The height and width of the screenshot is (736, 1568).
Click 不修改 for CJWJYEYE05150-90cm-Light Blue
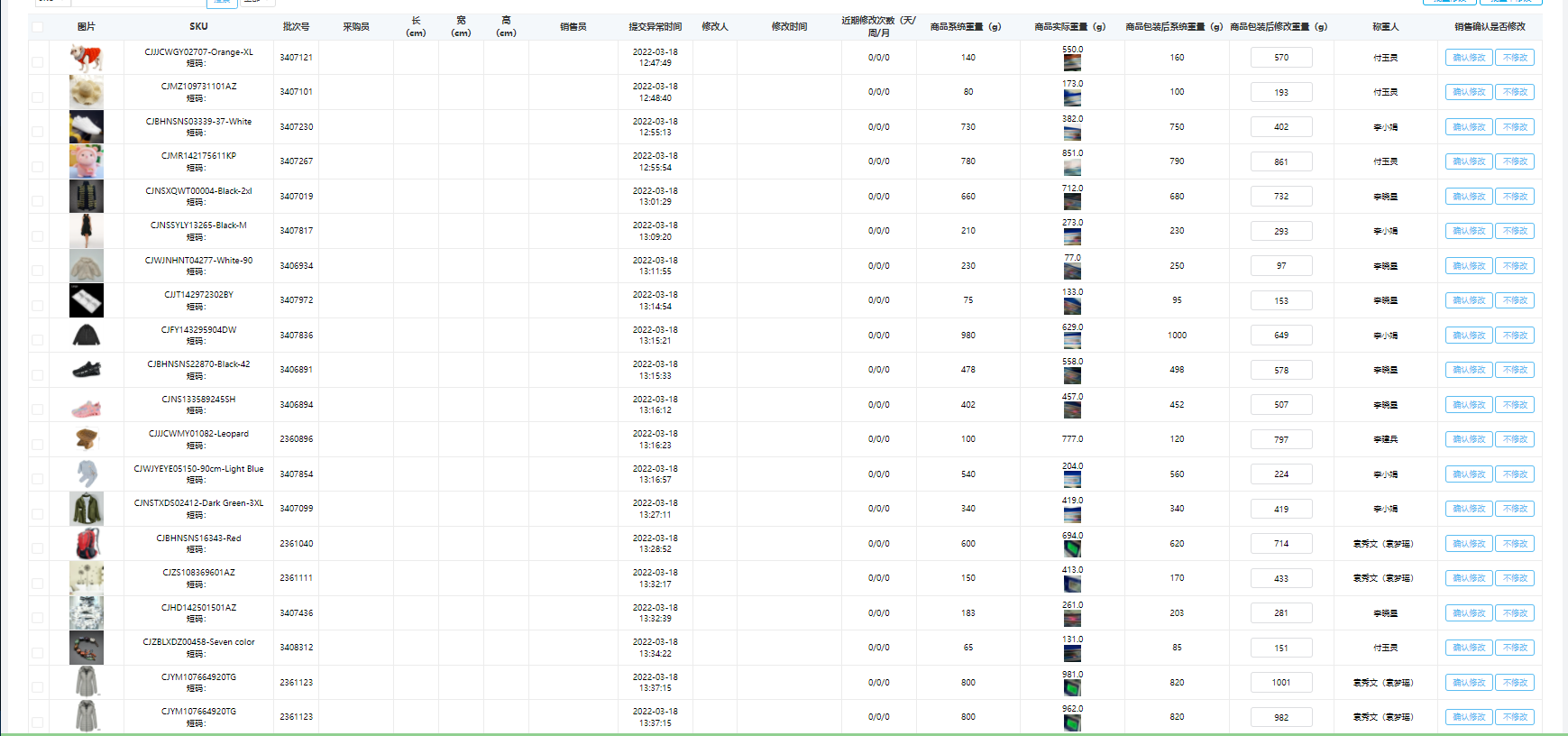click(x=1515, y=474)
